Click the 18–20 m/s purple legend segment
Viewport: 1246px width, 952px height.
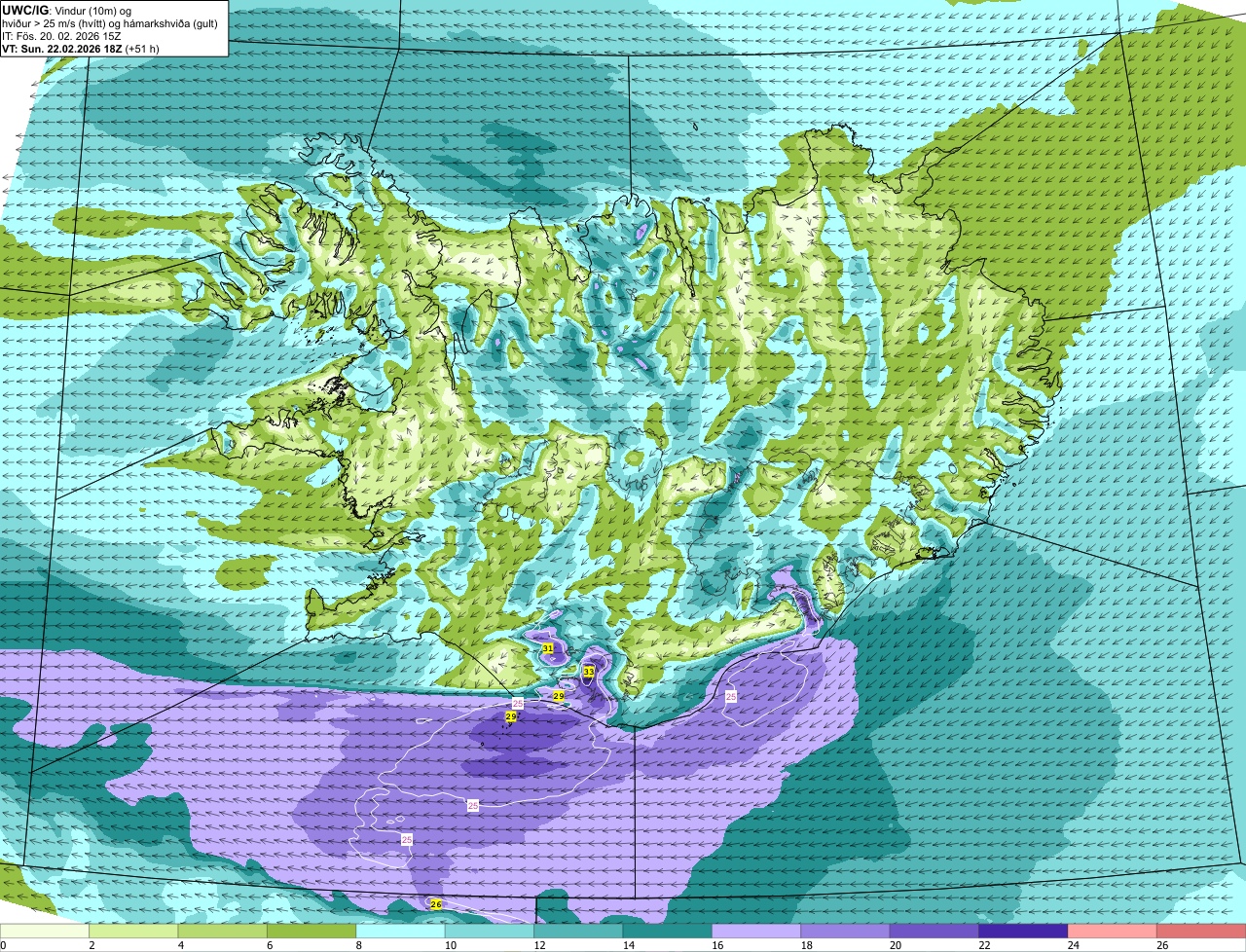pyautogui.click(x=846, y=931)
